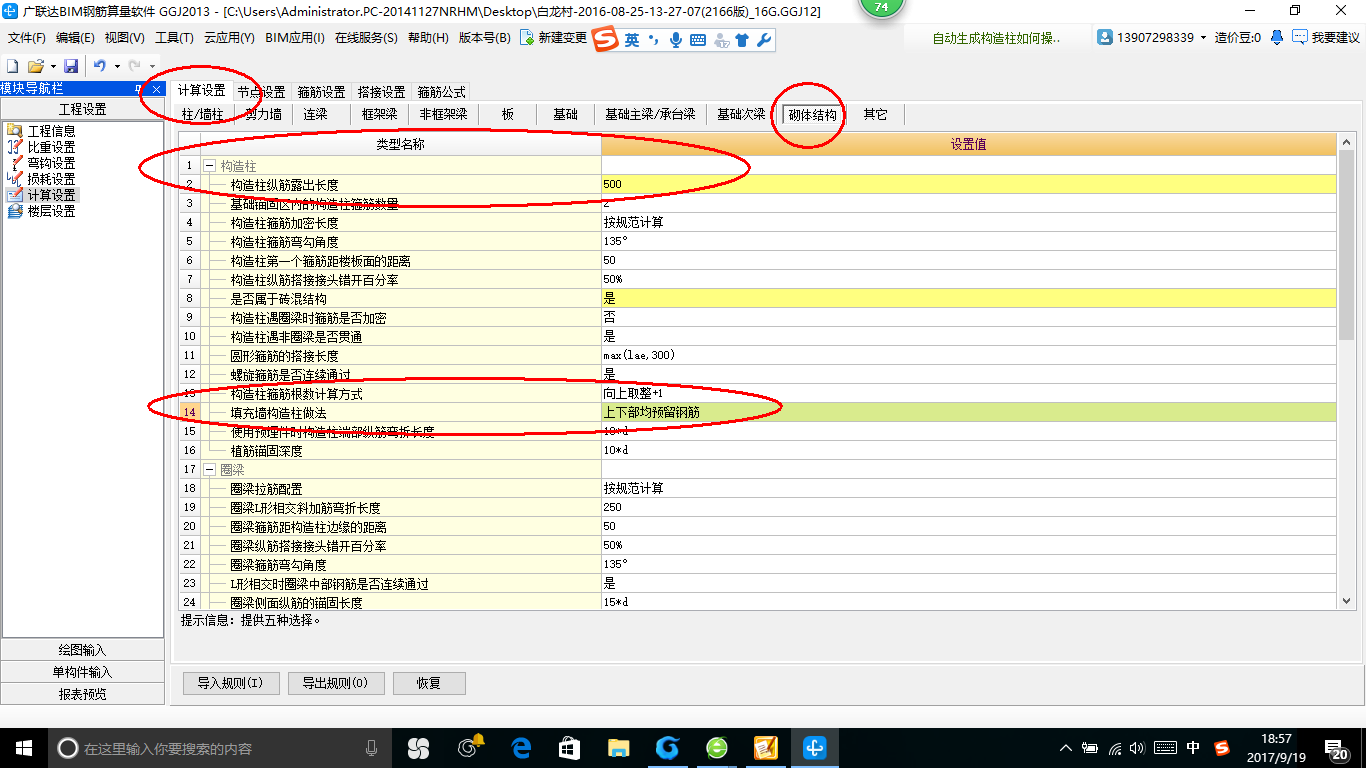Open the 文件(F) menu
The height and width of the screenshot is (768, 1366).
pyautogui.click(x=27, y=38)
